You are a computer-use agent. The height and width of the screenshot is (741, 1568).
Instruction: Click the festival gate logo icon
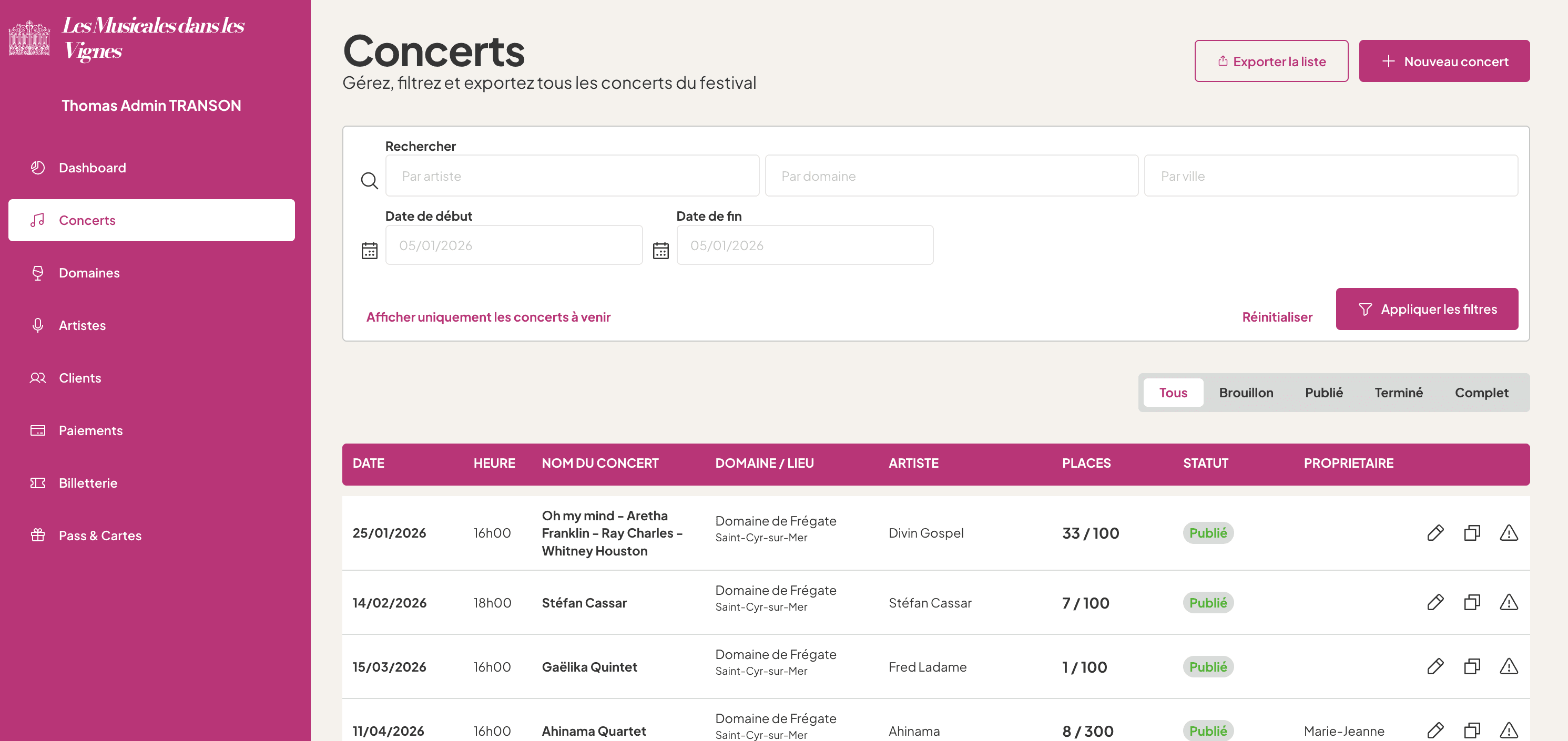(29, 38)
